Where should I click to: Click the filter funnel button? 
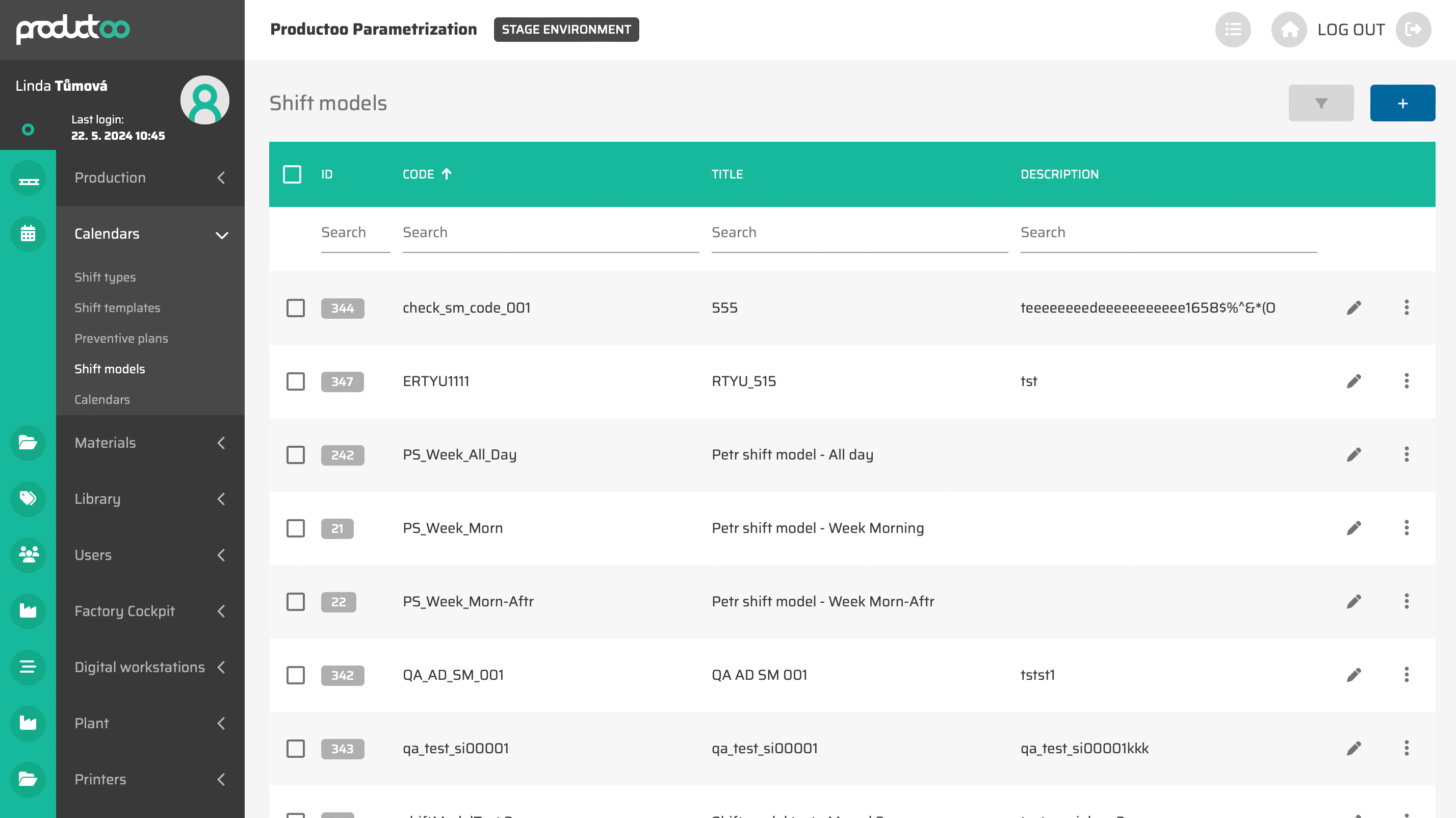pyautogui.click(x=1320, y=103)
